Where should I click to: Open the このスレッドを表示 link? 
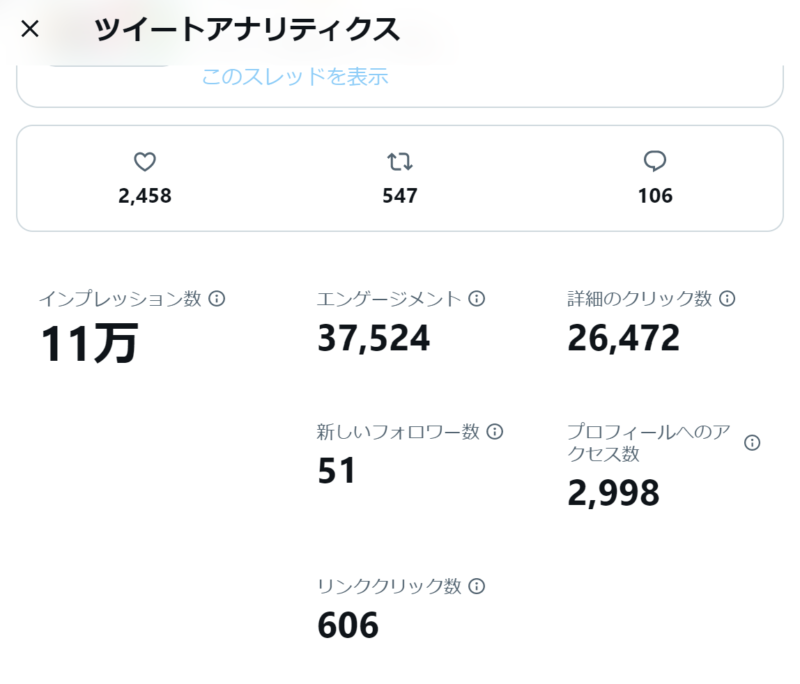(295, 76)
